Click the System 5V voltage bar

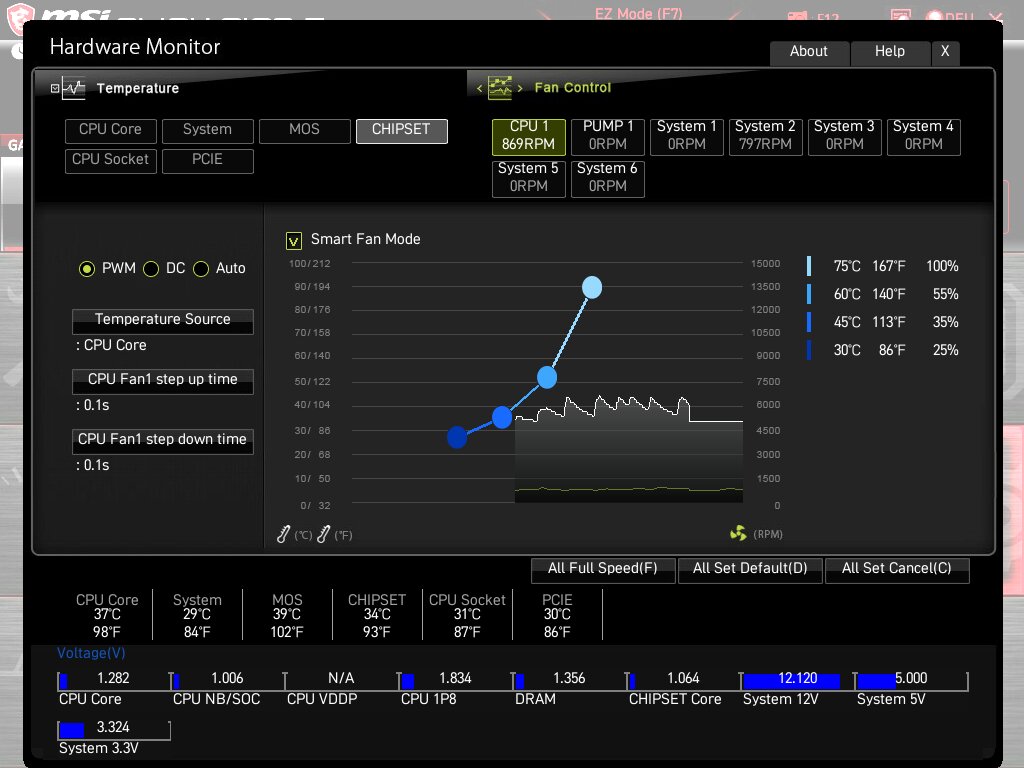[x=911, y=680]
